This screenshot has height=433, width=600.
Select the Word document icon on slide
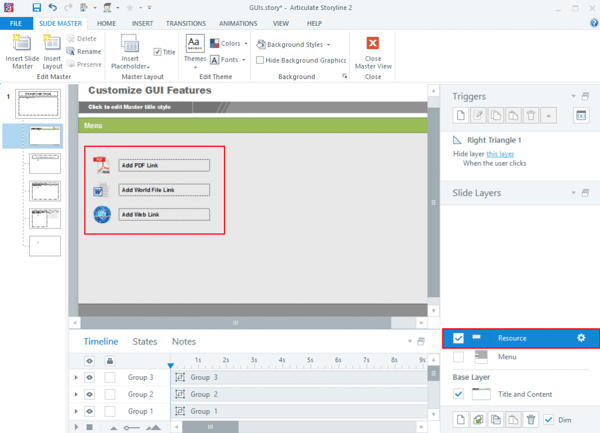tap(101, 190)
